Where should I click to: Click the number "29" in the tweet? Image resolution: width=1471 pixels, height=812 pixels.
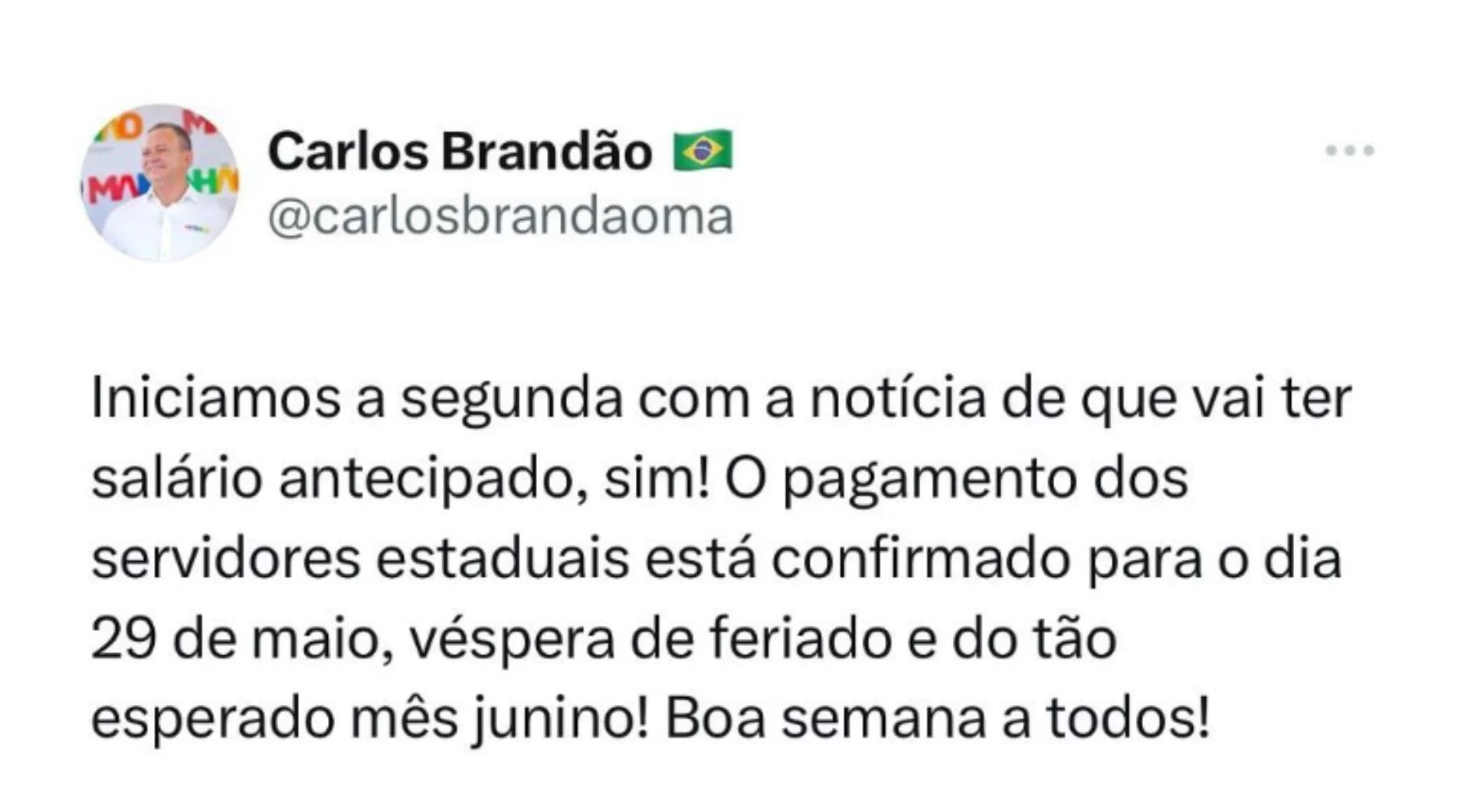point(122,639)
